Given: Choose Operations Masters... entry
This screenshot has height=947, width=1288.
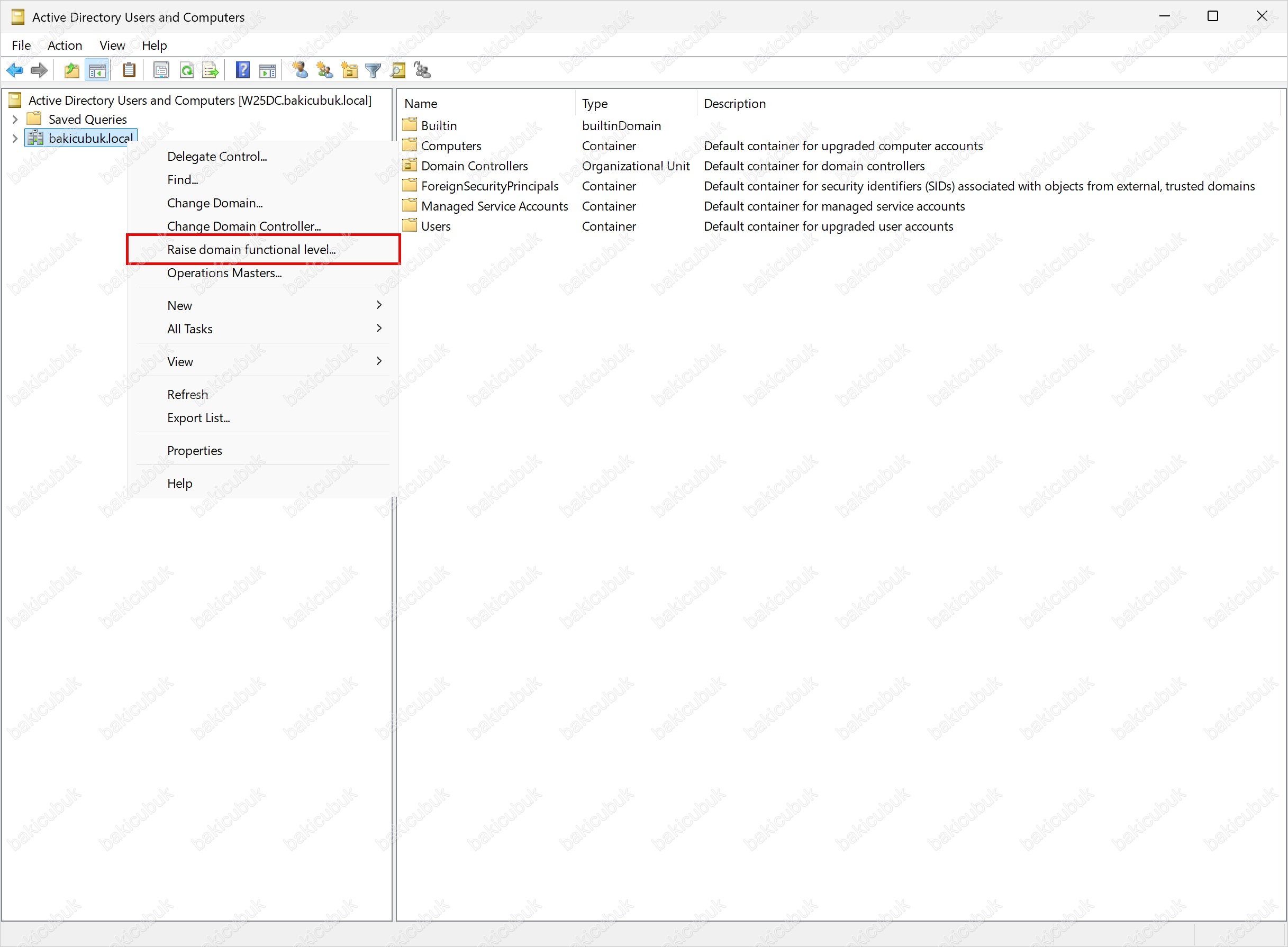Looking at the screenshot, I should pyautogui.click(x=263, y=273).
